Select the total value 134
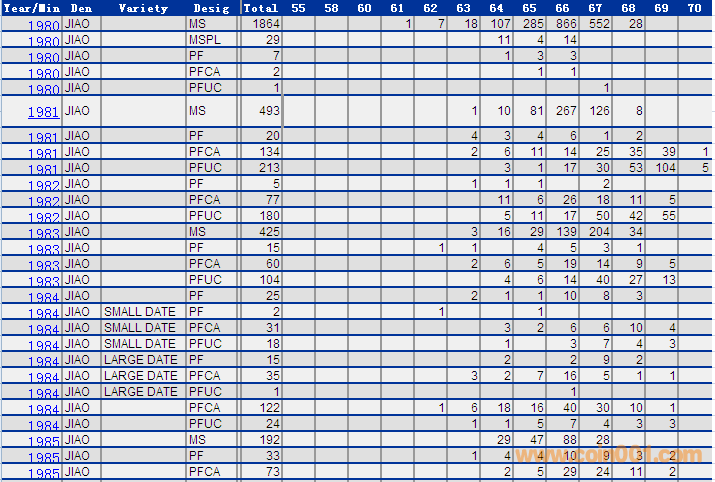715x482 pixels. coord(269,151)
